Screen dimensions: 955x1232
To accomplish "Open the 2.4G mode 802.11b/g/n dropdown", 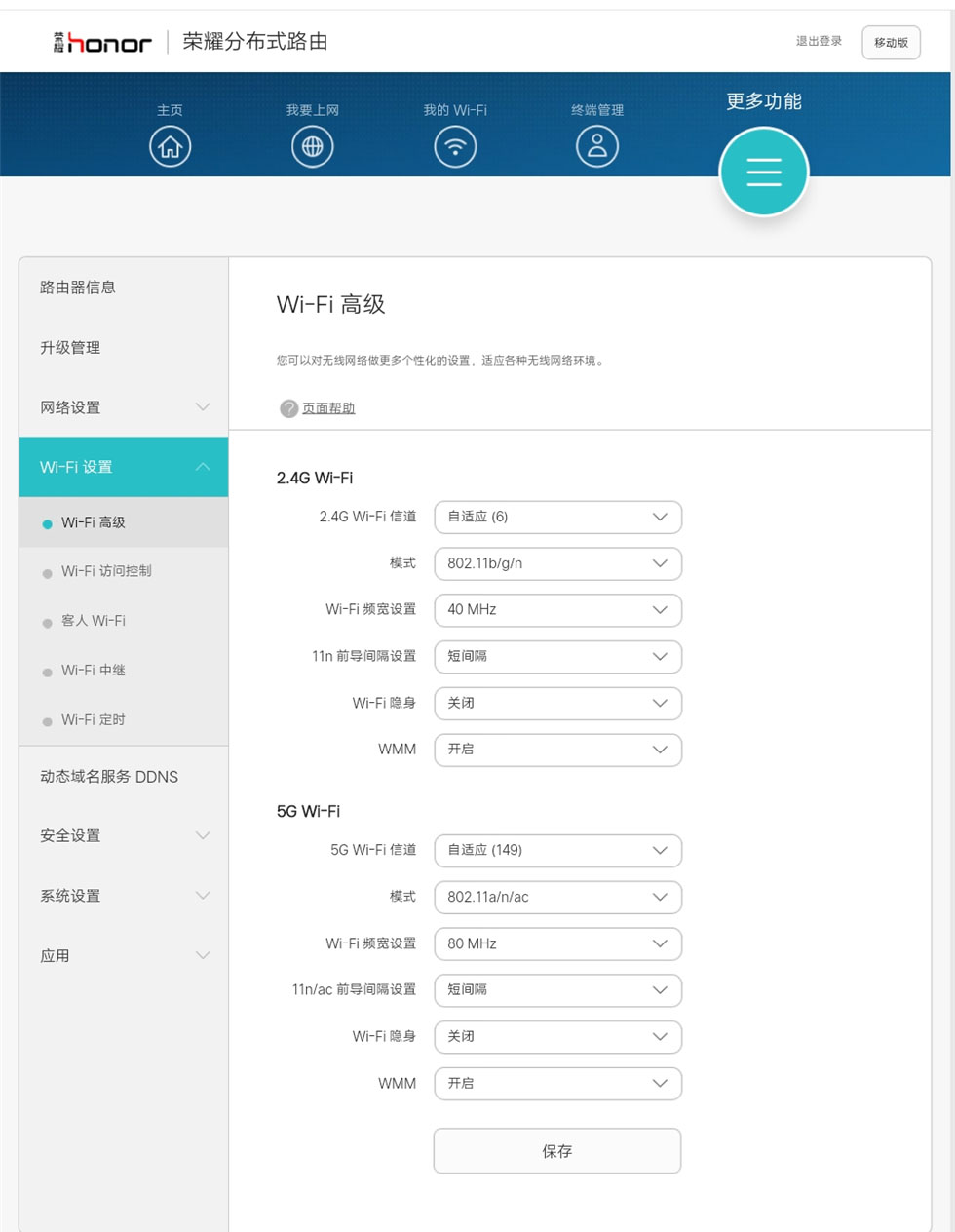I will [x=557, y=563].
